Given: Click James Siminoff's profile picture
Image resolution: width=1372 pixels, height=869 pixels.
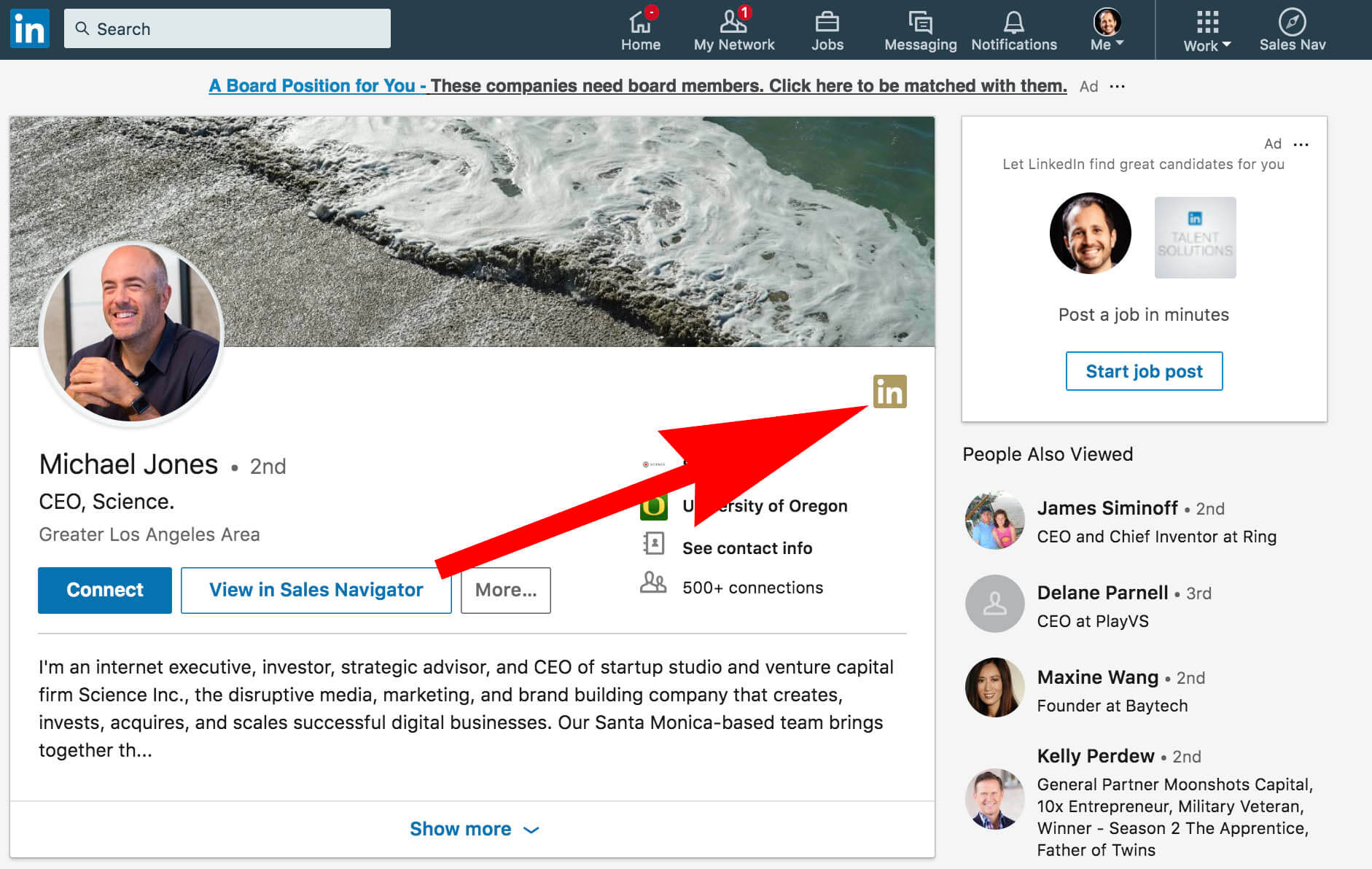Looking at the screenshot, I should click(995, 520).
